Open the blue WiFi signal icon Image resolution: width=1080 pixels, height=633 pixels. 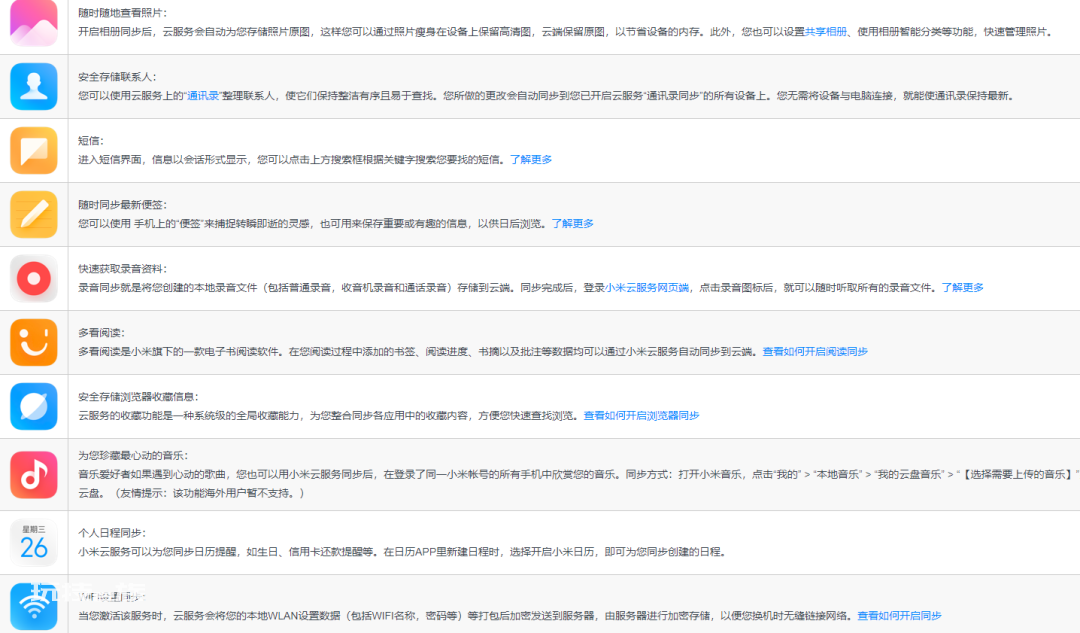click(34, 606)
